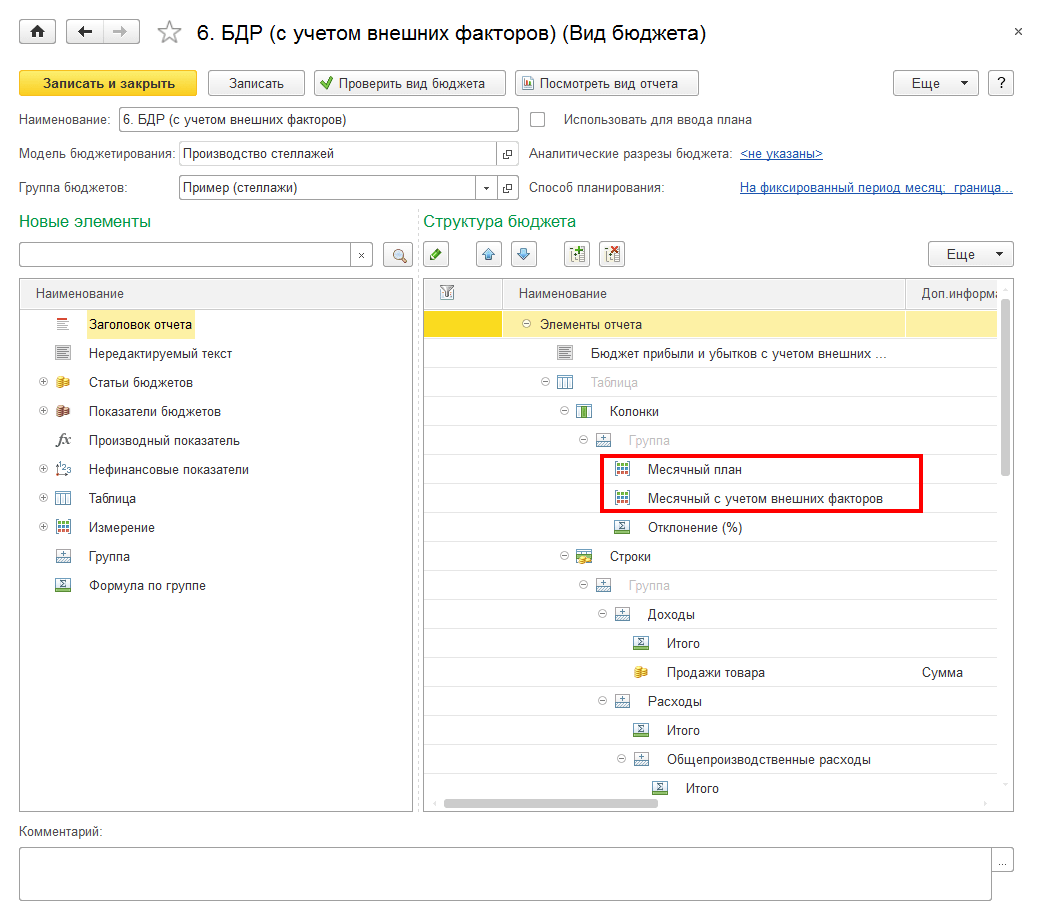Viewport: 1040px width, 915px height.
Task: Expand the Статьи бюджетов tree node
Action: pos(43,382)
